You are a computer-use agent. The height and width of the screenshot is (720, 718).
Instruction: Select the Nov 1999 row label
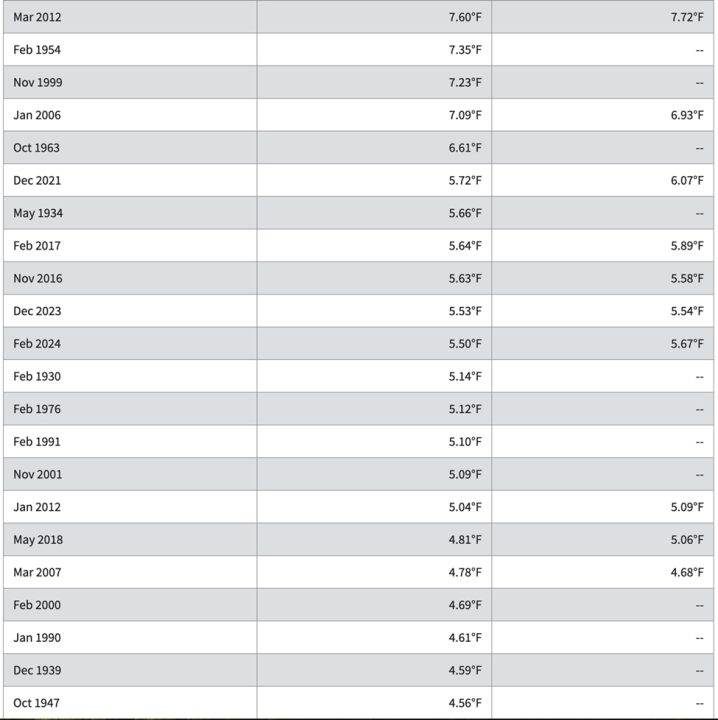click(x=38, y=82)
